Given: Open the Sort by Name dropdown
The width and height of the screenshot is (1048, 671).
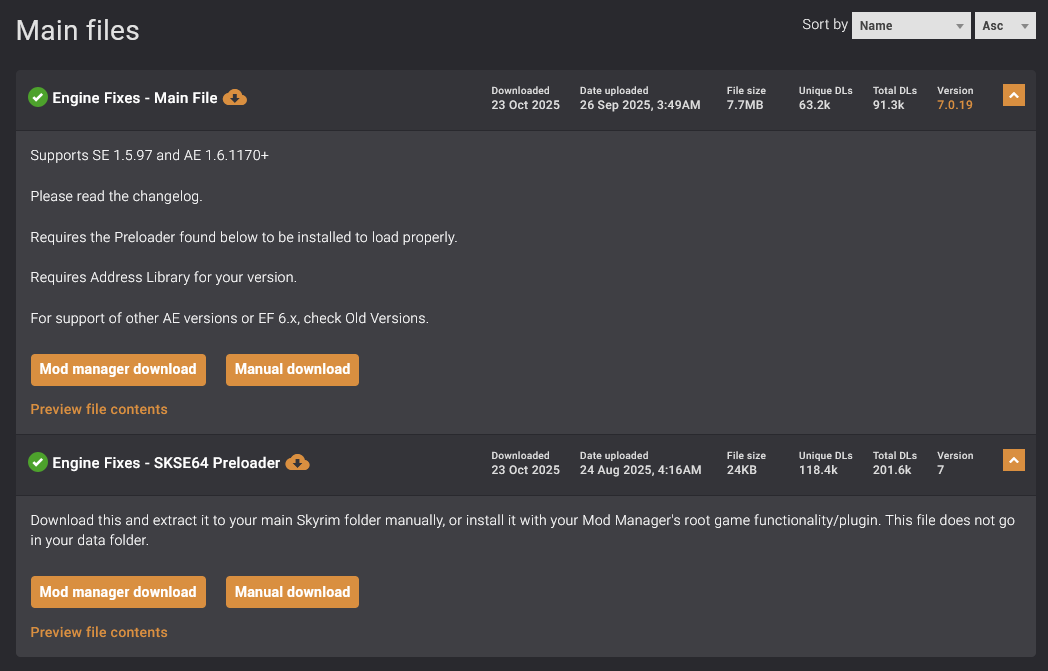Looking at the screenshot, I should (x=911, y=25).
